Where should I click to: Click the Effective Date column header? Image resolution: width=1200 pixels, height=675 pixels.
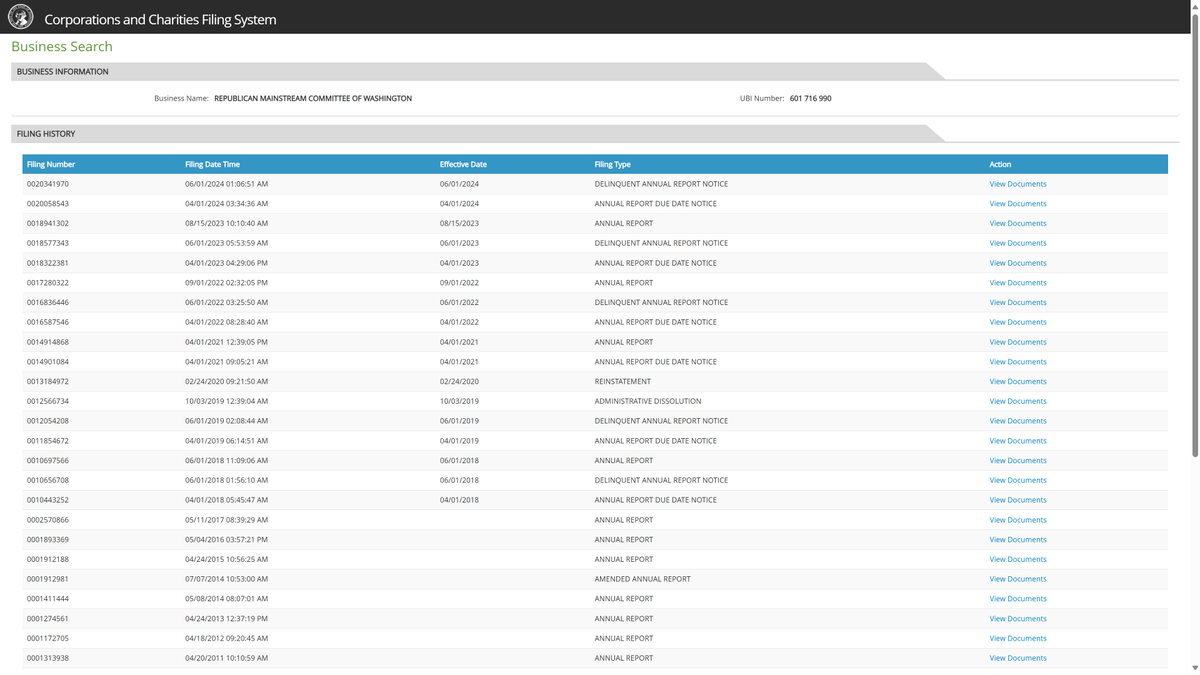point(463,164)
